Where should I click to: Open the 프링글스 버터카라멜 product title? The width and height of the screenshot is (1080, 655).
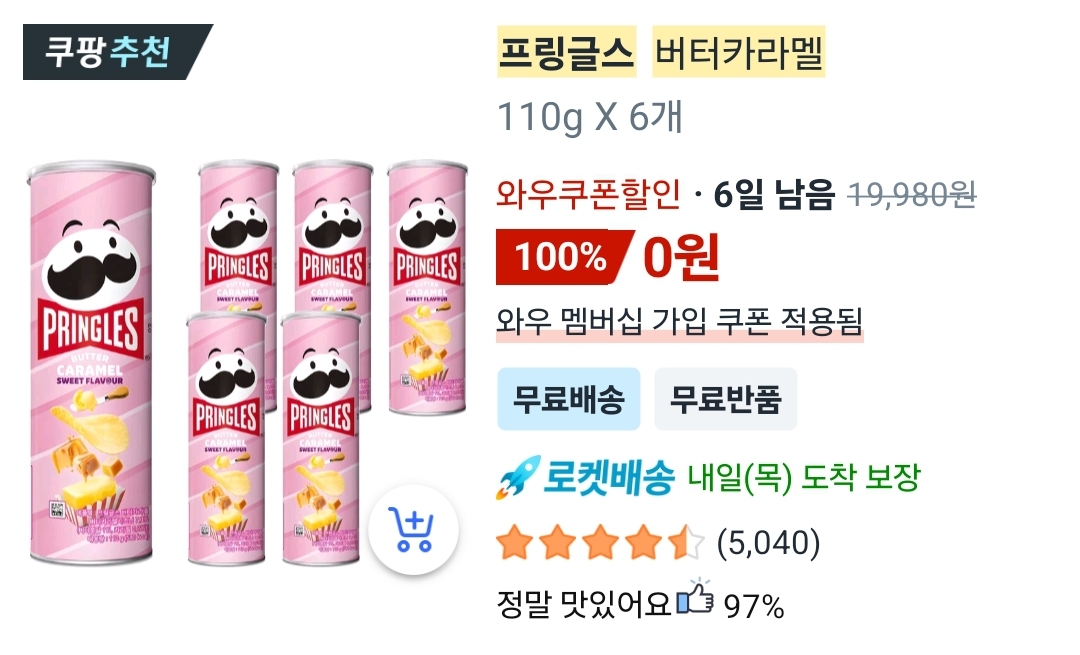point(661,52)
